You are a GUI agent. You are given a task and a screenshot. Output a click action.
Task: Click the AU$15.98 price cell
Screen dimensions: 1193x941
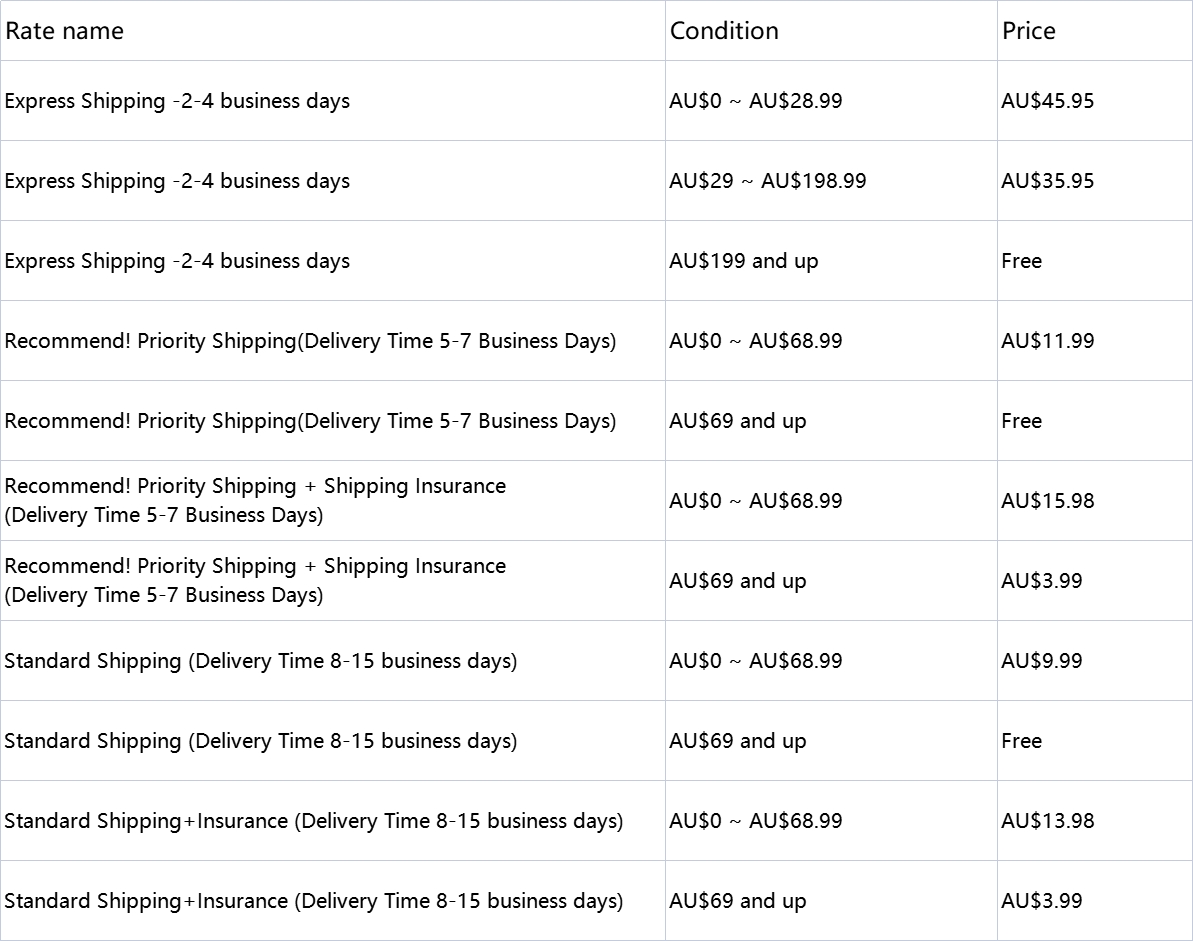coord(1047,501)
